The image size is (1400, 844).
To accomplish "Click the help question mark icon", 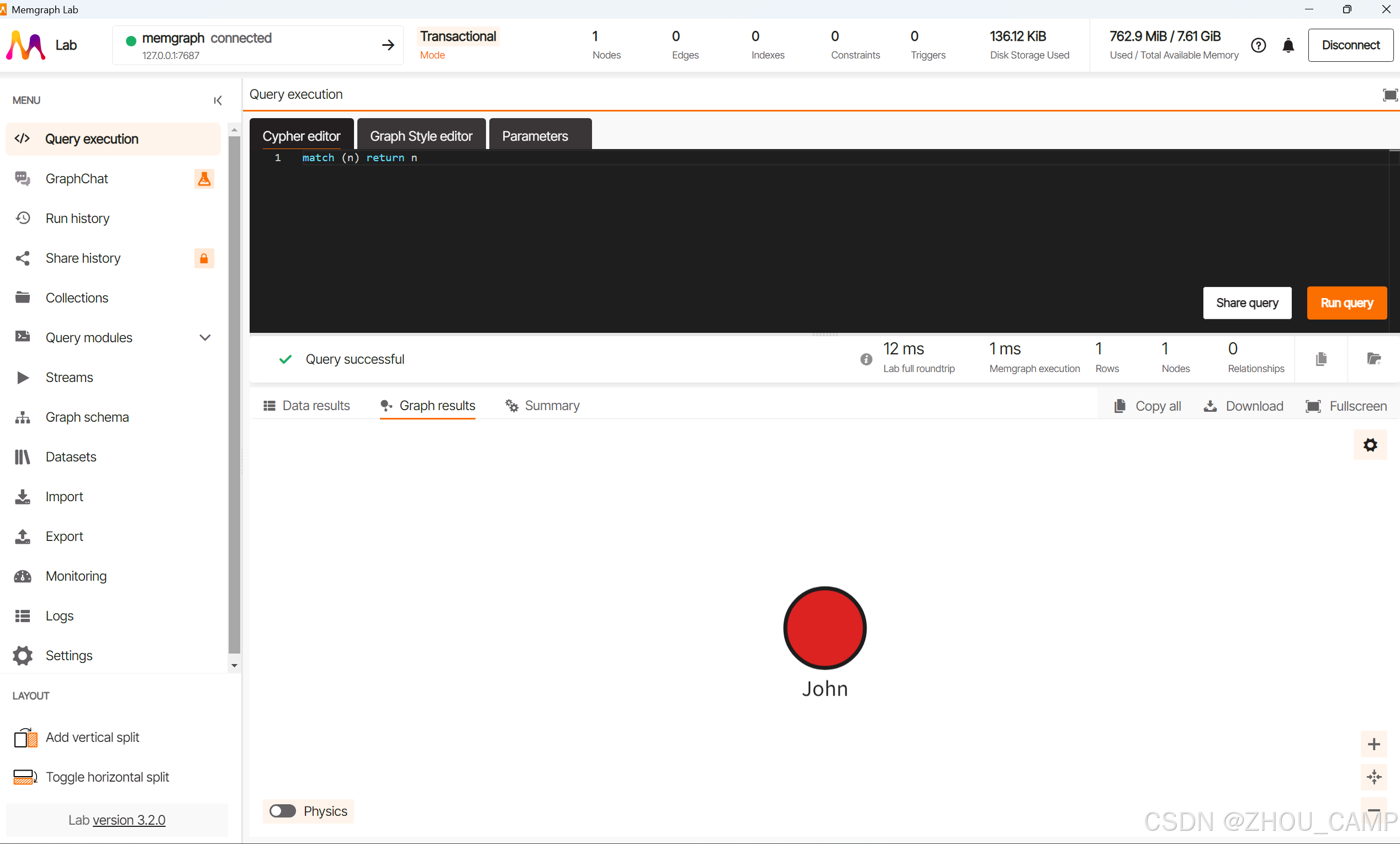I will [x=1258, y=45].
